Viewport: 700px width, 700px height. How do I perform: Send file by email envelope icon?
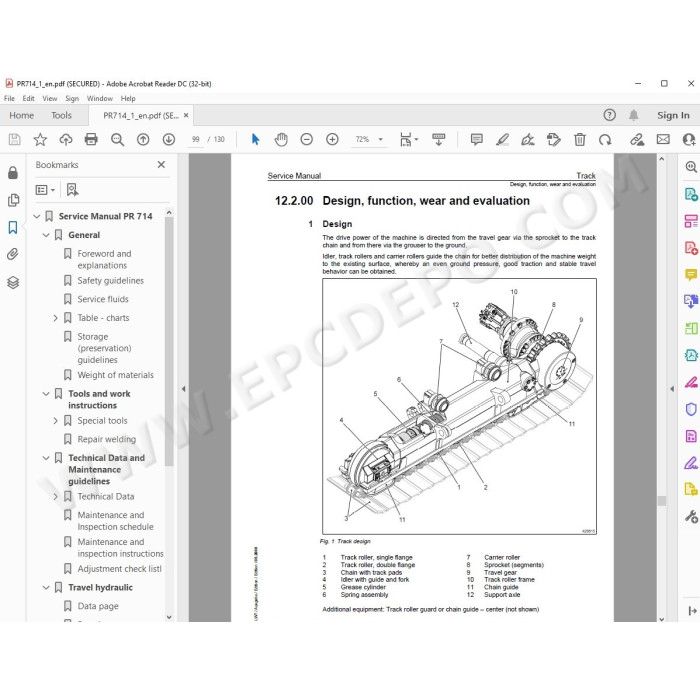tap(663, 140)
